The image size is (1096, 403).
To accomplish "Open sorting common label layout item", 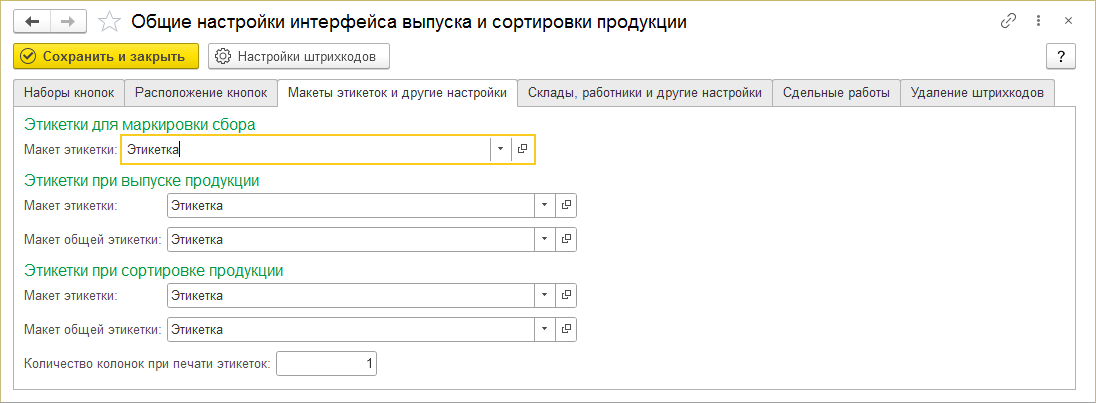I will pyautogui.click(x=566, y=329).
